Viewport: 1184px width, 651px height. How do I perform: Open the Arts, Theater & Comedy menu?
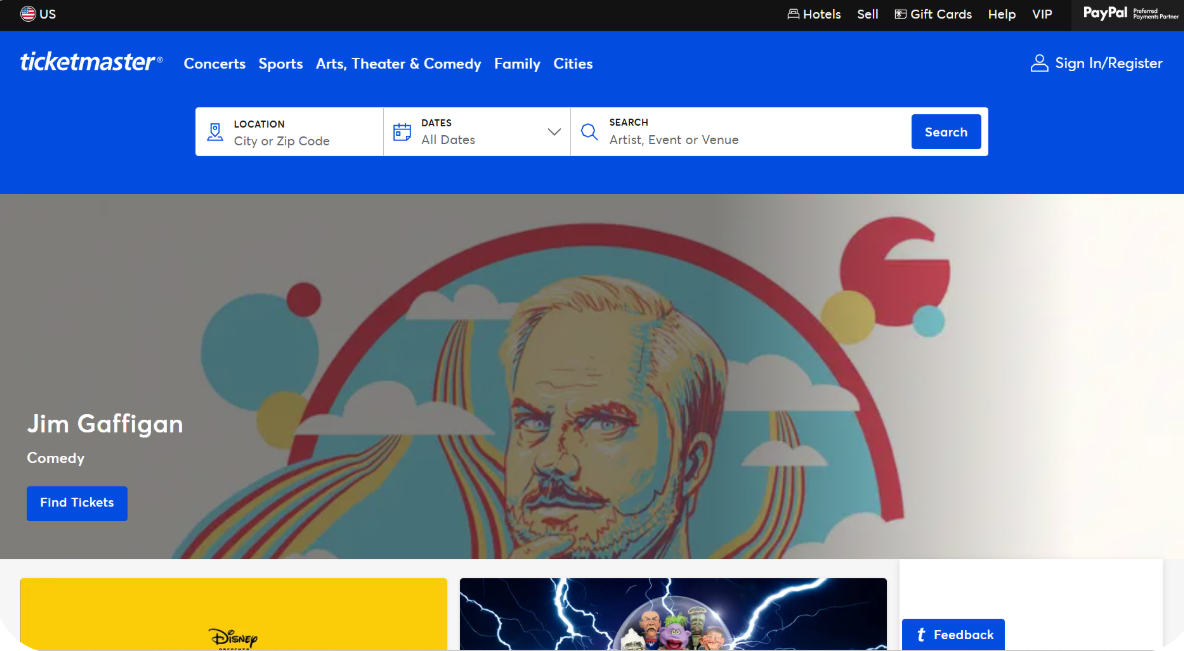(398, 63)
